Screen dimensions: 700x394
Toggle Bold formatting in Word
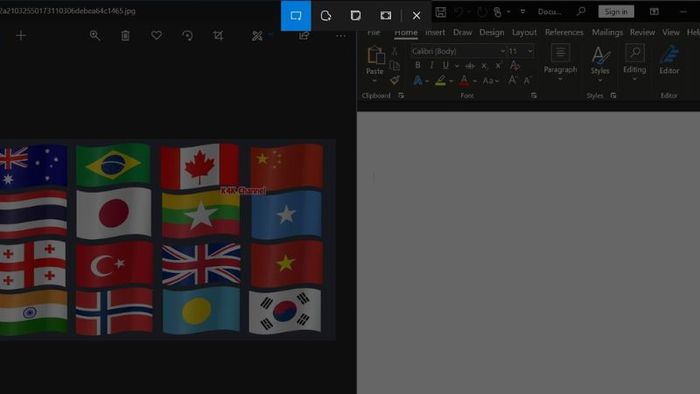click(417, 66)
